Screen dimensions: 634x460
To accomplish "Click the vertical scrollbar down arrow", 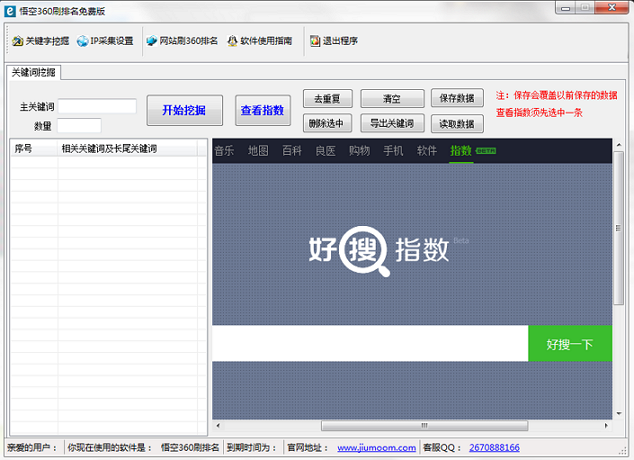I will coord(619,414).
